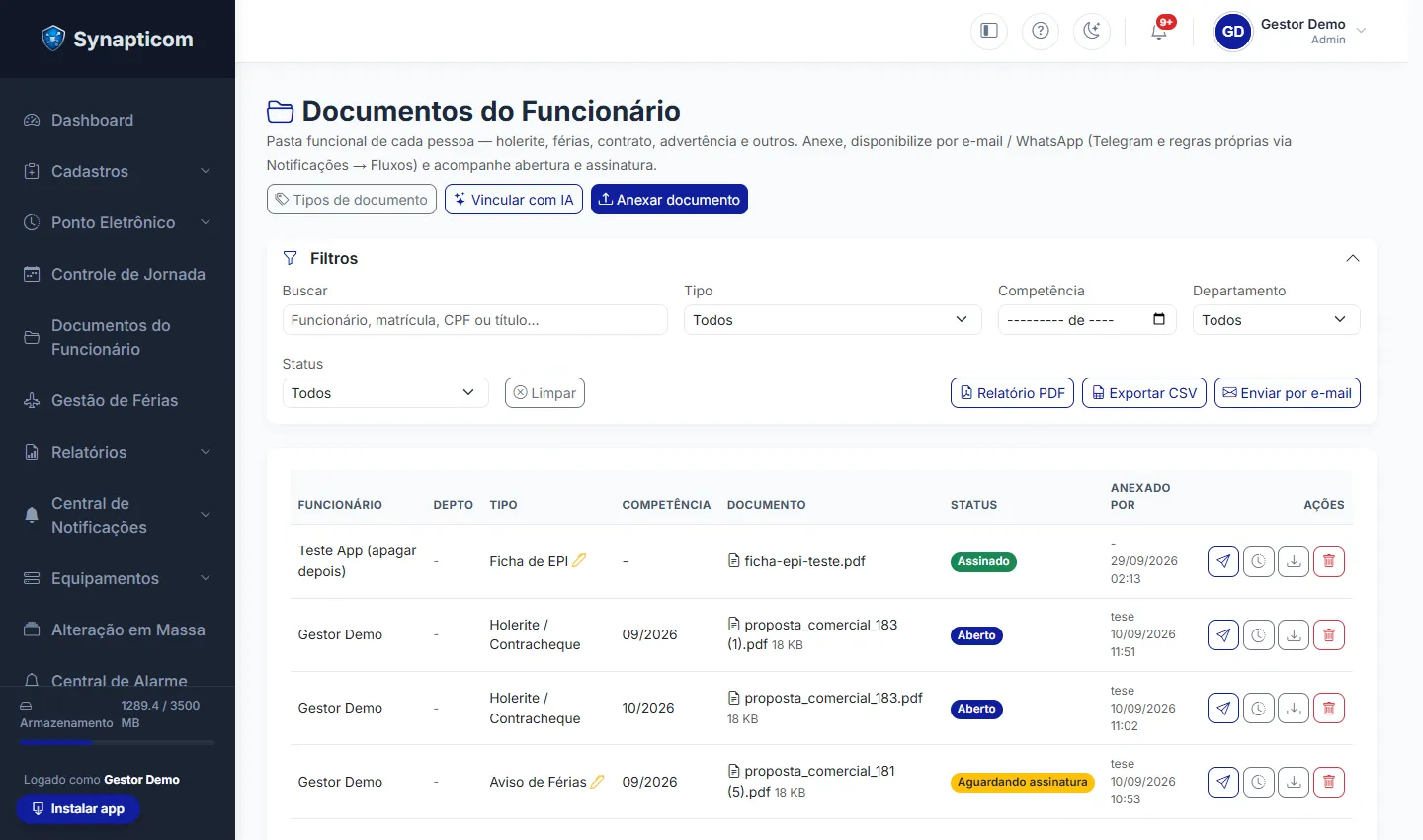Open Gestão de Férias in sidebar
Viewport: 1423px width, 840px height.
118,400
